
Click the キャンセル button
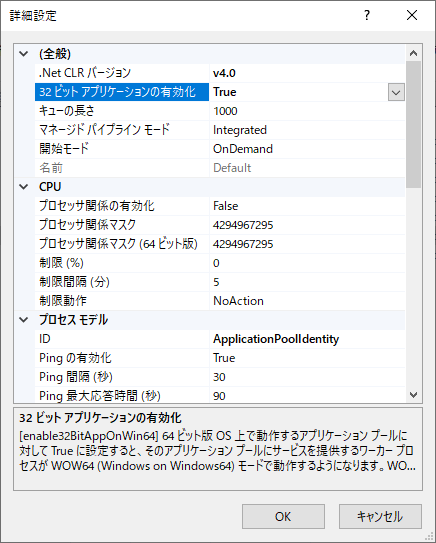(x=380, y=516)
